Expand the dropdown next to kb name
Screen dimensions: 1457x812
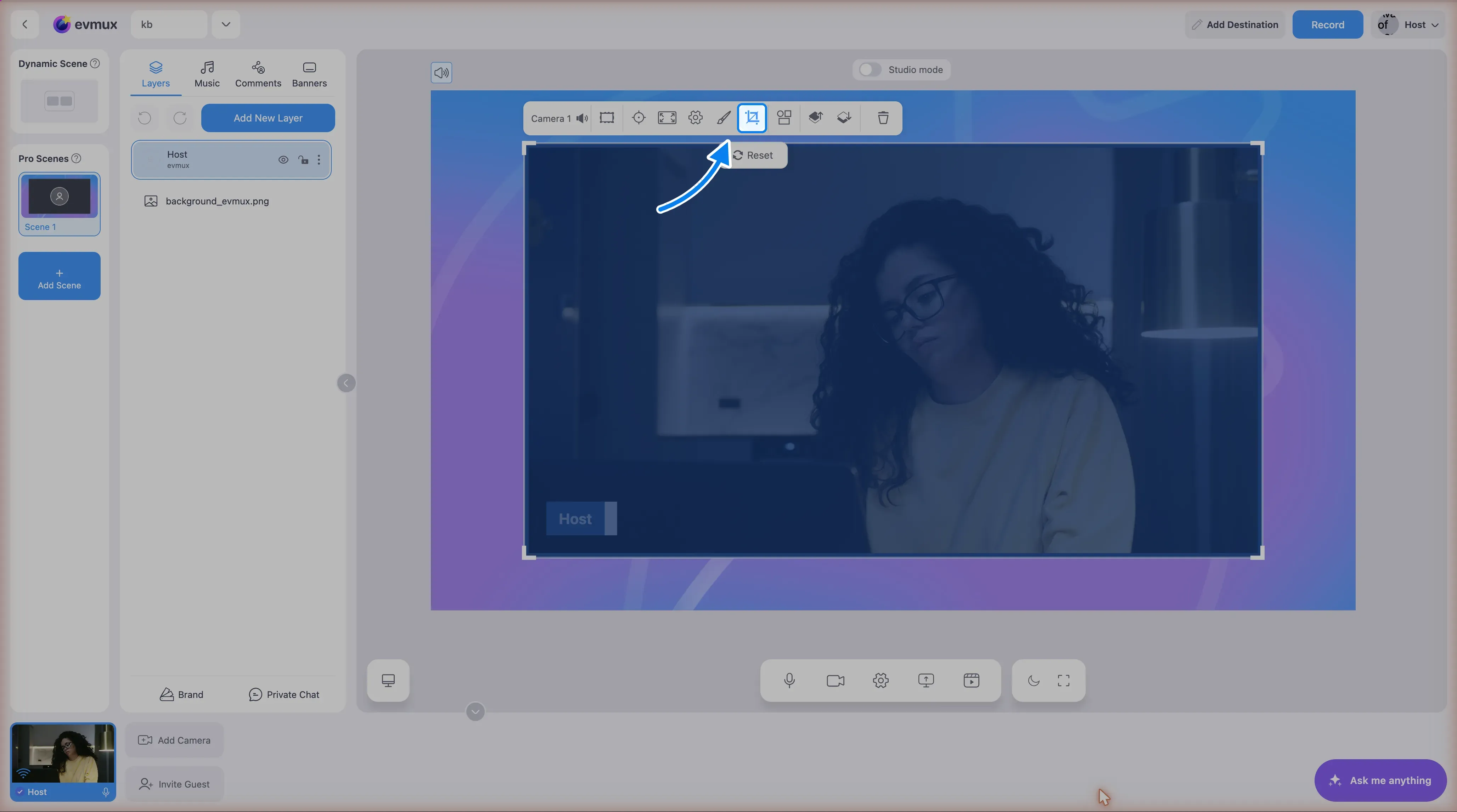coord(226,24)
